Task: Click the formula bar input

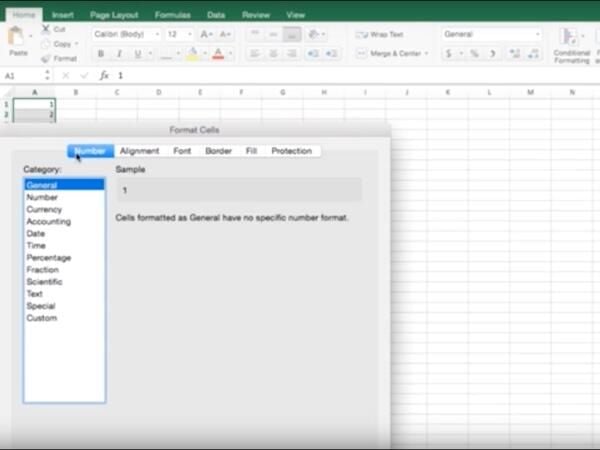Action: pos(356,76)
